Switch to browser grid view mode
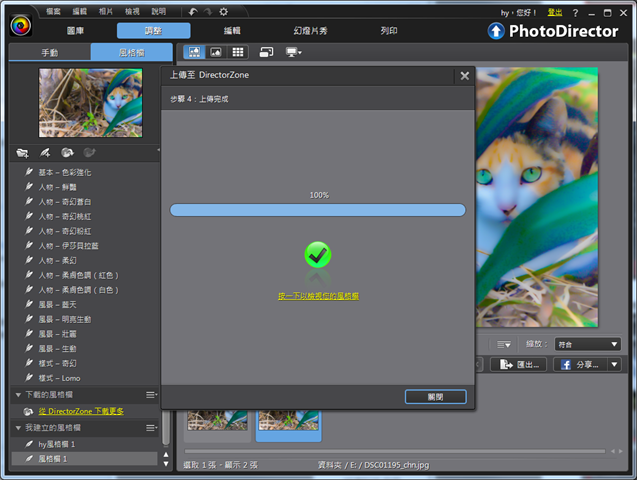This screenshot has width=637, height=480. click(238, 52)
